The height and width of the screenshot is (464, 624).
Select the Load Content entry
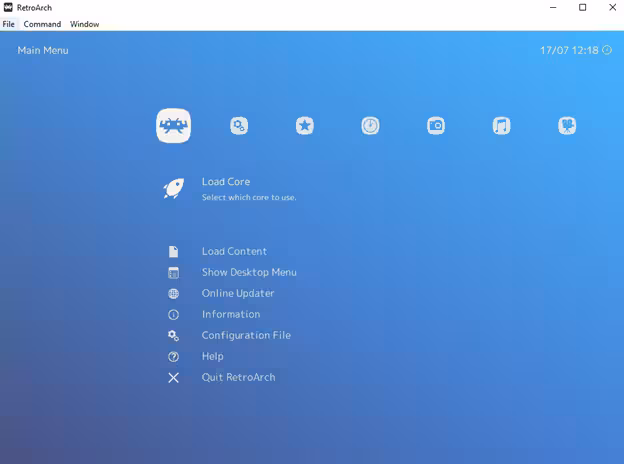coord(234,251)
